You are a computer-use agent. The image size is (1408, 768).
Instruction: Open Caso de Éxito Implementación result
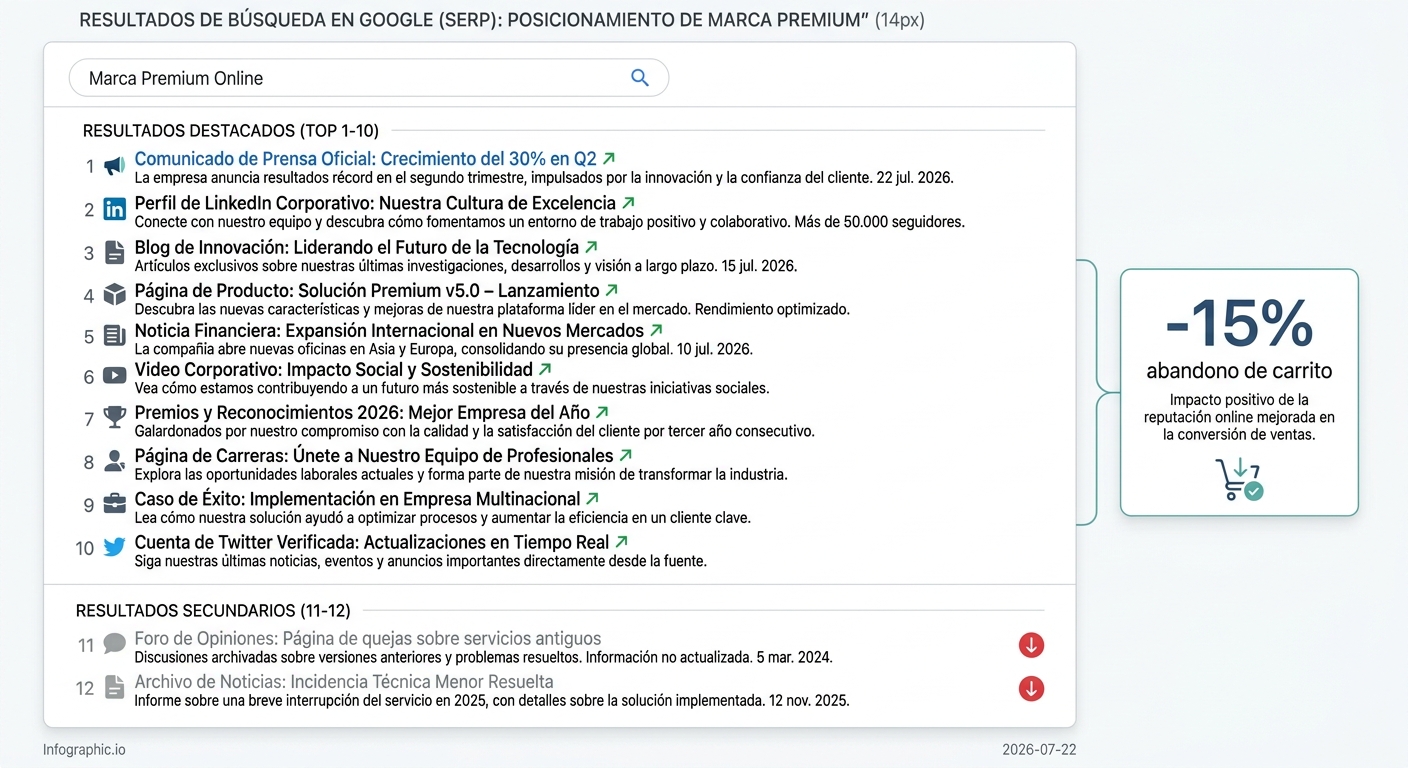click(x=357, y=499)
